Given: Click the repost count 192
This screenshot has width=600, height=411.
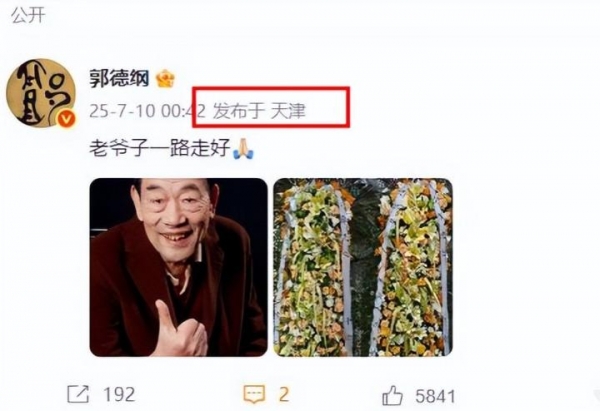Looking at the screenshot, I should [119, 395].
